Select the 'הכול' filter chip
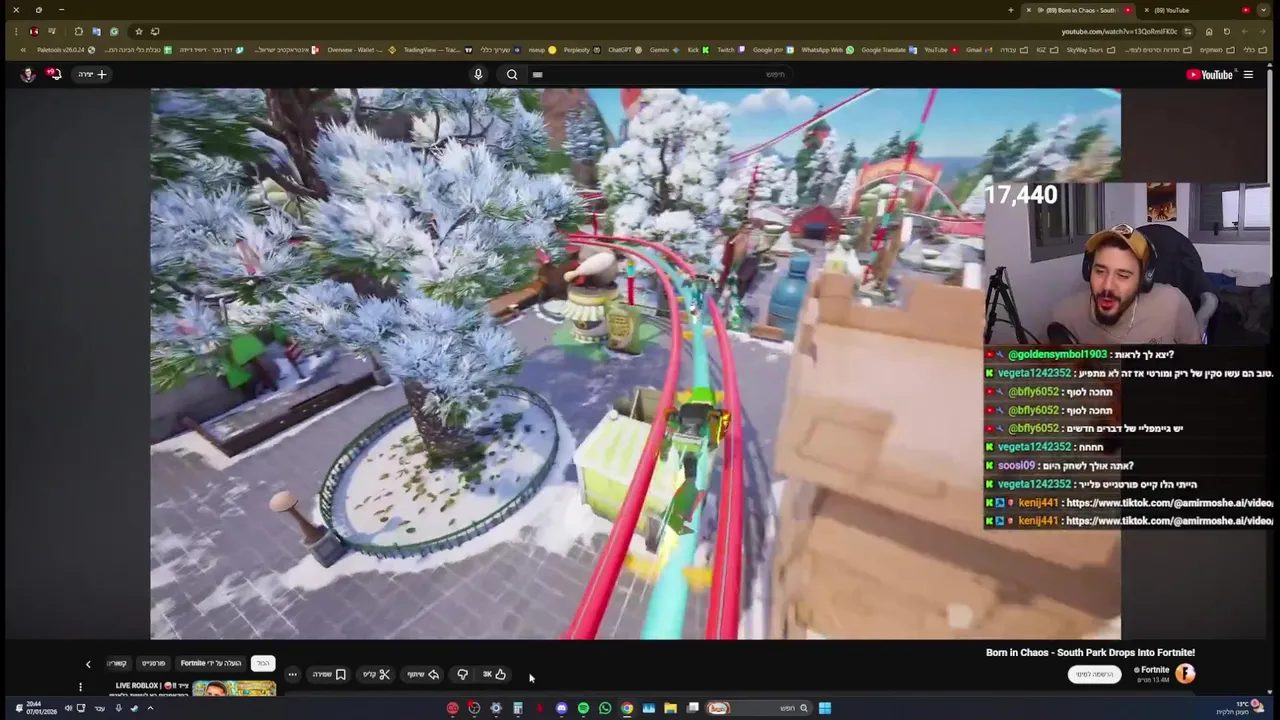The image size is (1280, 720). pyautogui.click(x=263, y=663)
